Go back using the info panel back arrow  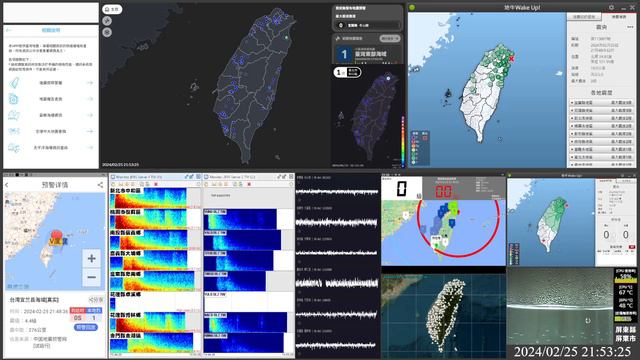click(9, 30)
